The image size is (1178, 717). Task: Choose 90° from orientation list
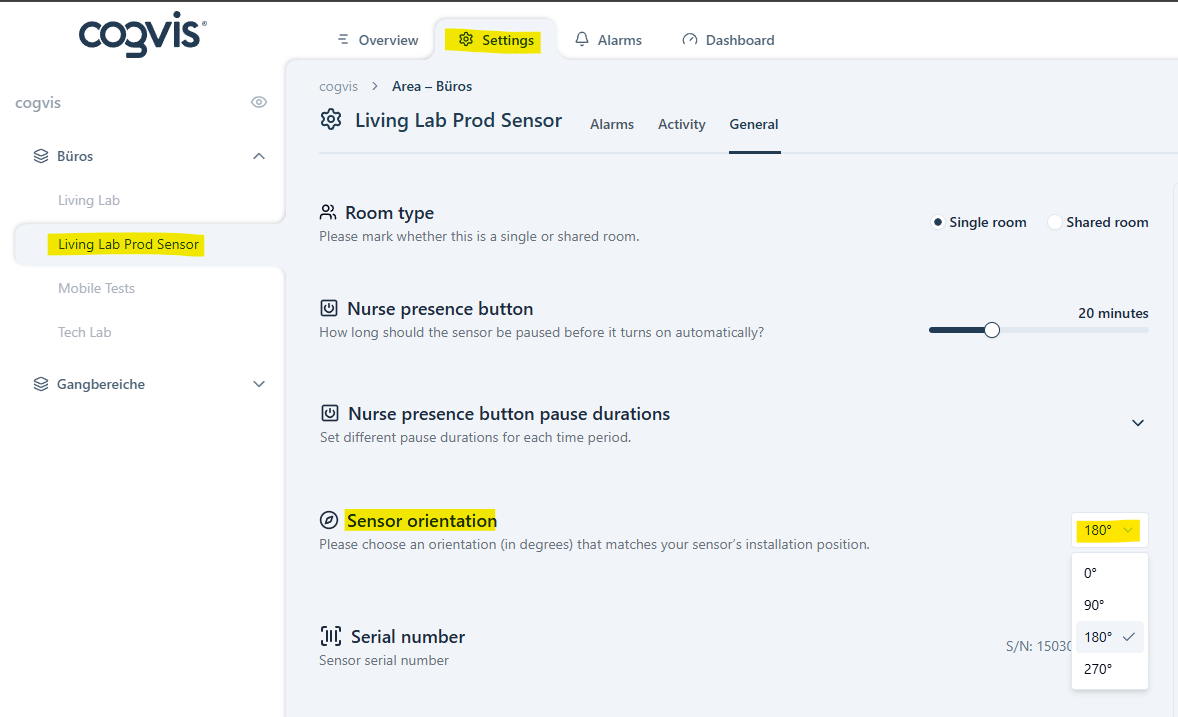pyautogui.click(x=1094, y=605)
